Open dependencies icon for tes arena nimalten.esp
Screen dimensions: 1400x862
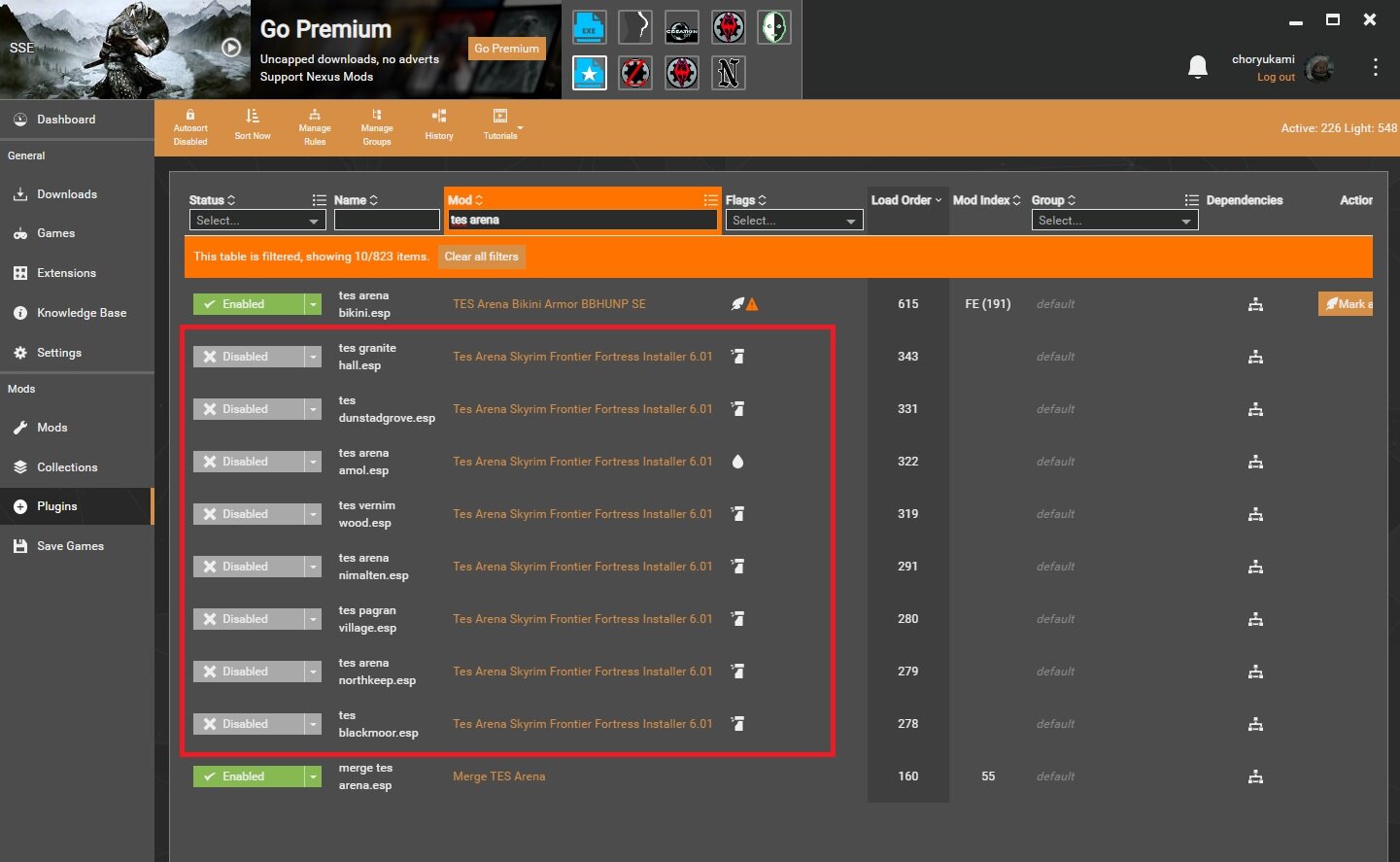coord(1255,567)
